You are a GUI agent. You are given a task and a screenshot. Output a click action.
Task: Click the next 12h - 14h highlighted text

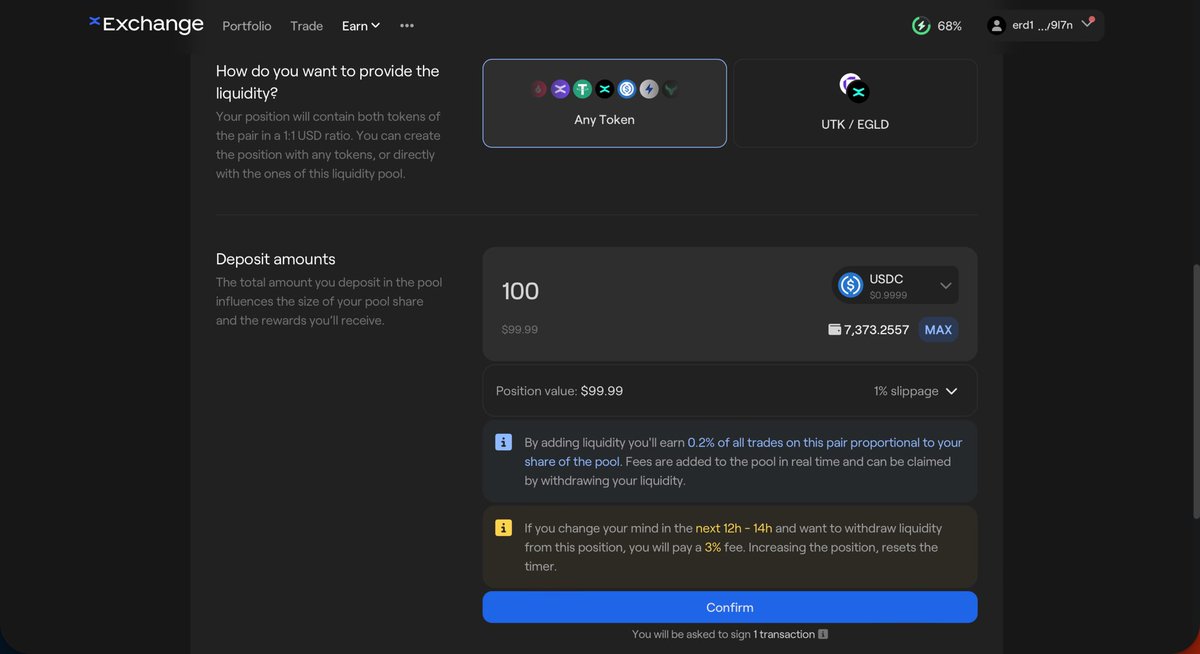point(734,528)
